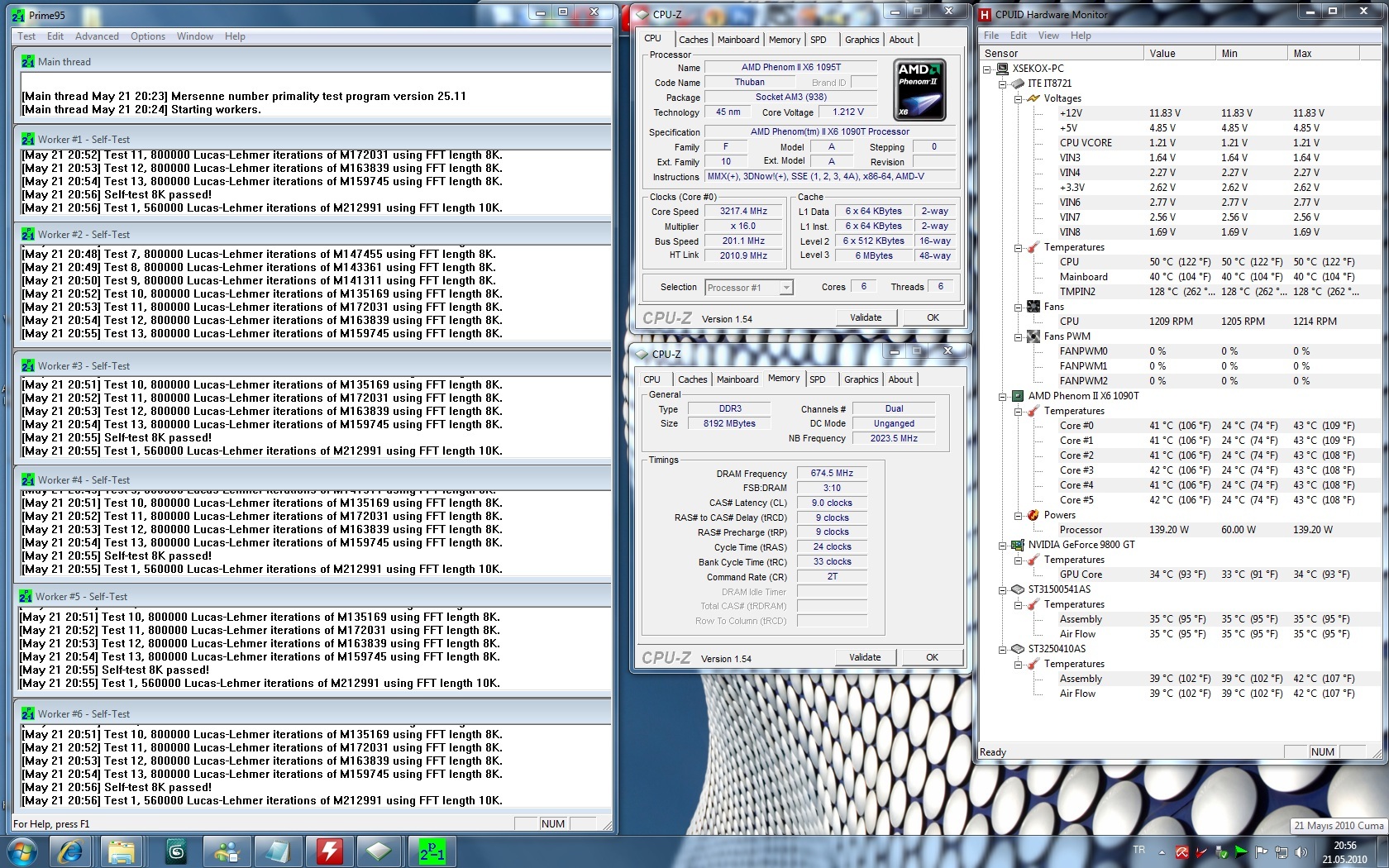This screenshot has width=1389, height=868.
Task: Collapse the AMD Phenom II X6 1090T node
Action: [x=1003, y=396]
